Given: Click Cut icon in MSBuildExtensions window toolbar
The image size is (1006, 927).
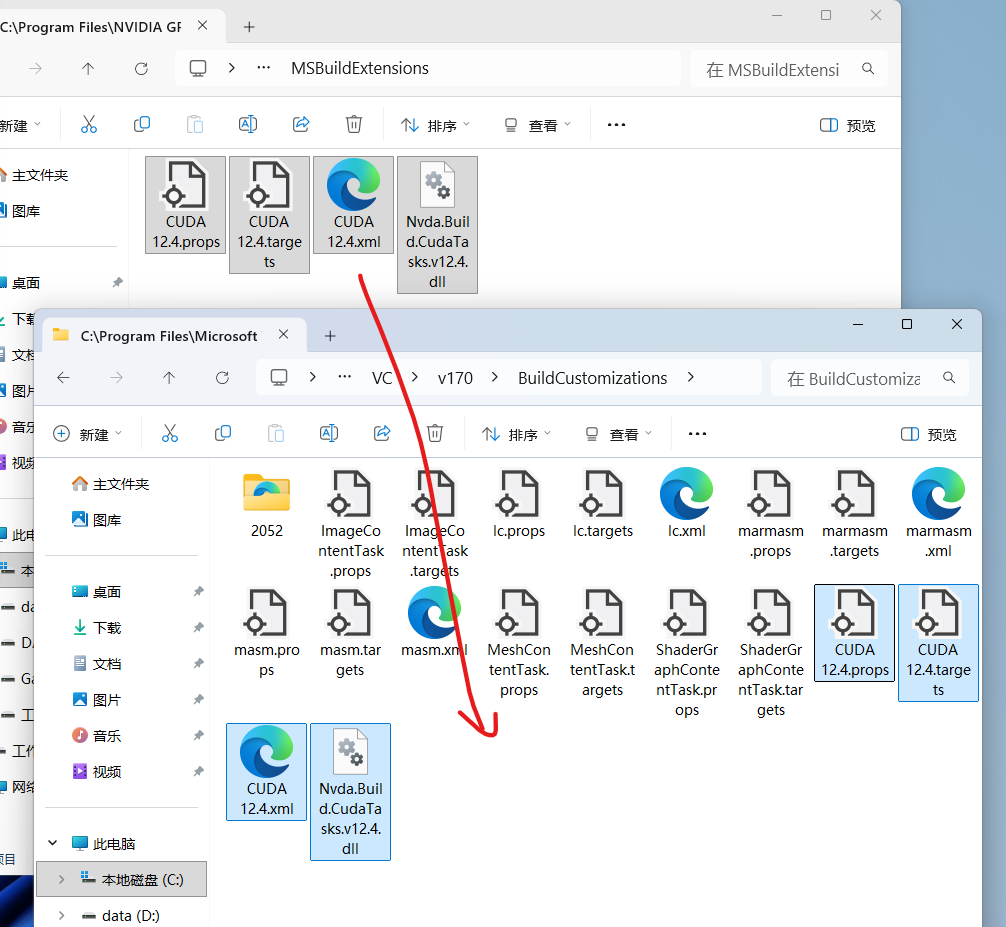Looking at the screenshot, I should coord(89,124).
